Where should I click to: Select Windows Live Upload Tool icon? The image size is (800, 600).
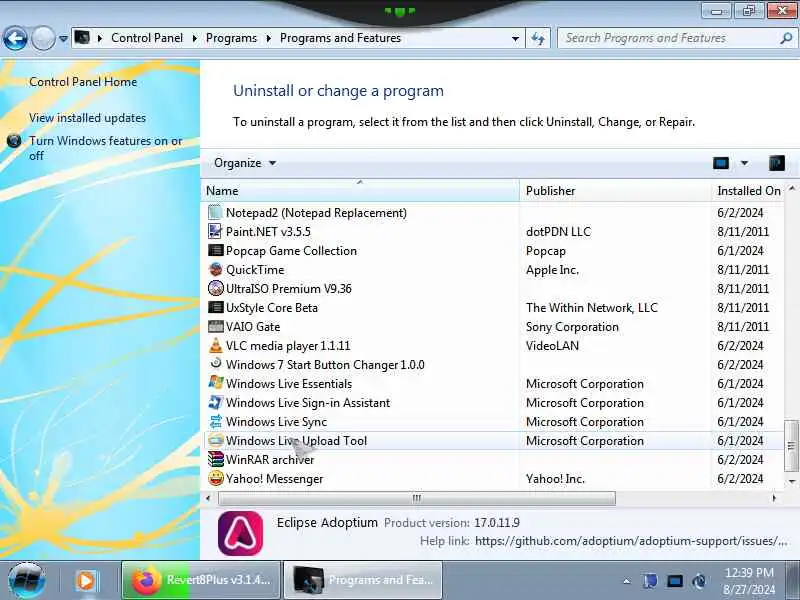tap(215, 440)
